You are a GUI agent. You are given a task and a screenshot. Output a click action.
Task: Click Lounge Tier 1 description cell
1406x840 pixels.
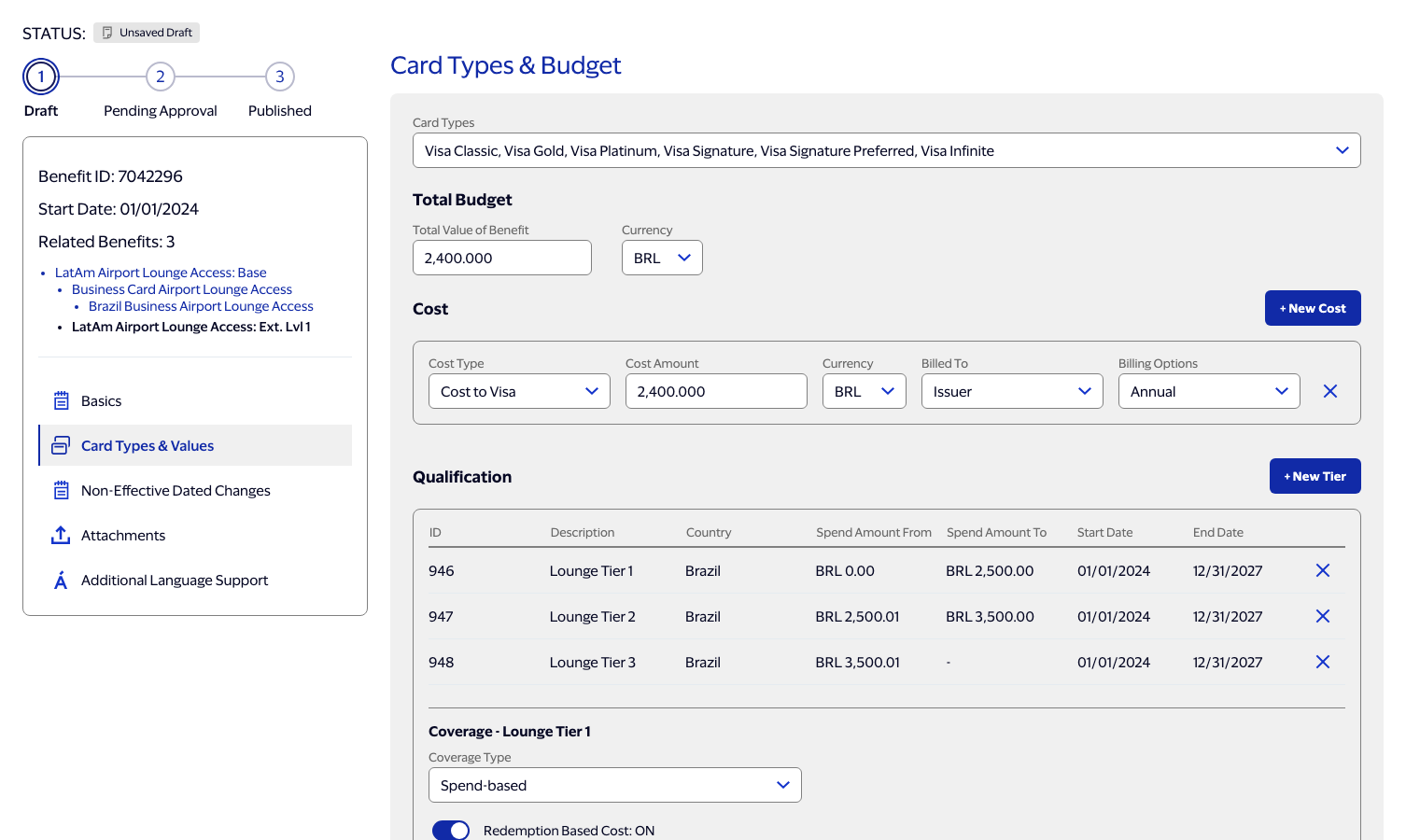591,571
